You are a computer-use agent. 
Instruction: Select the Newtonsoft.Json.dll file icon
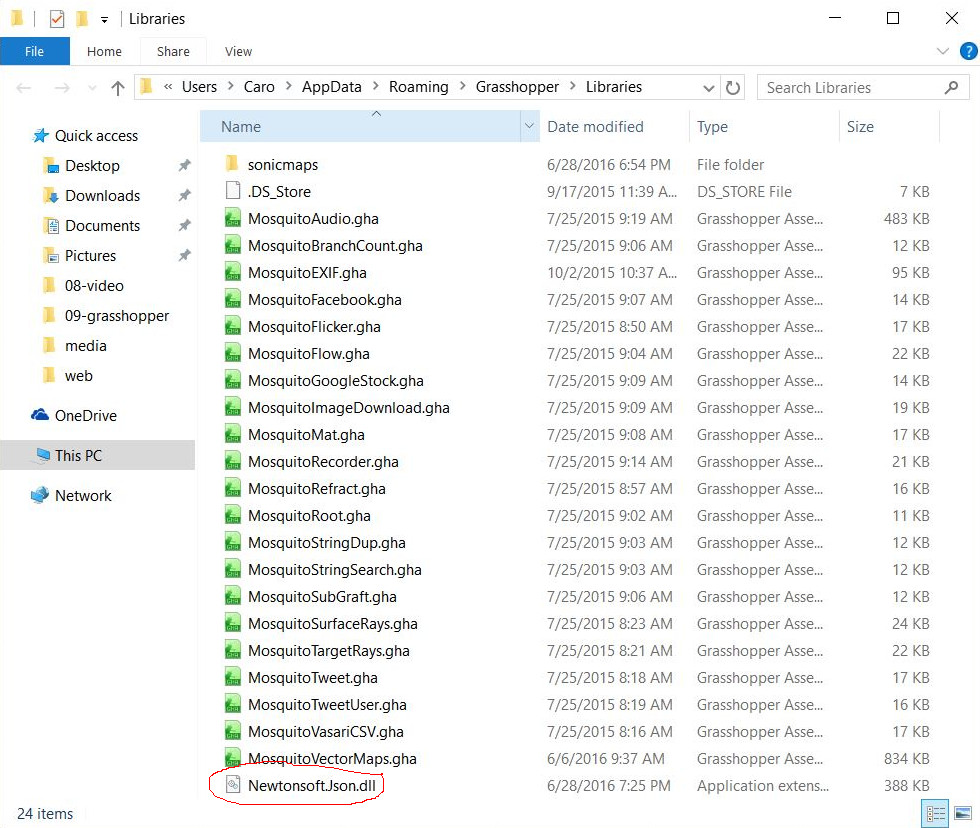(x=232, y=784)
